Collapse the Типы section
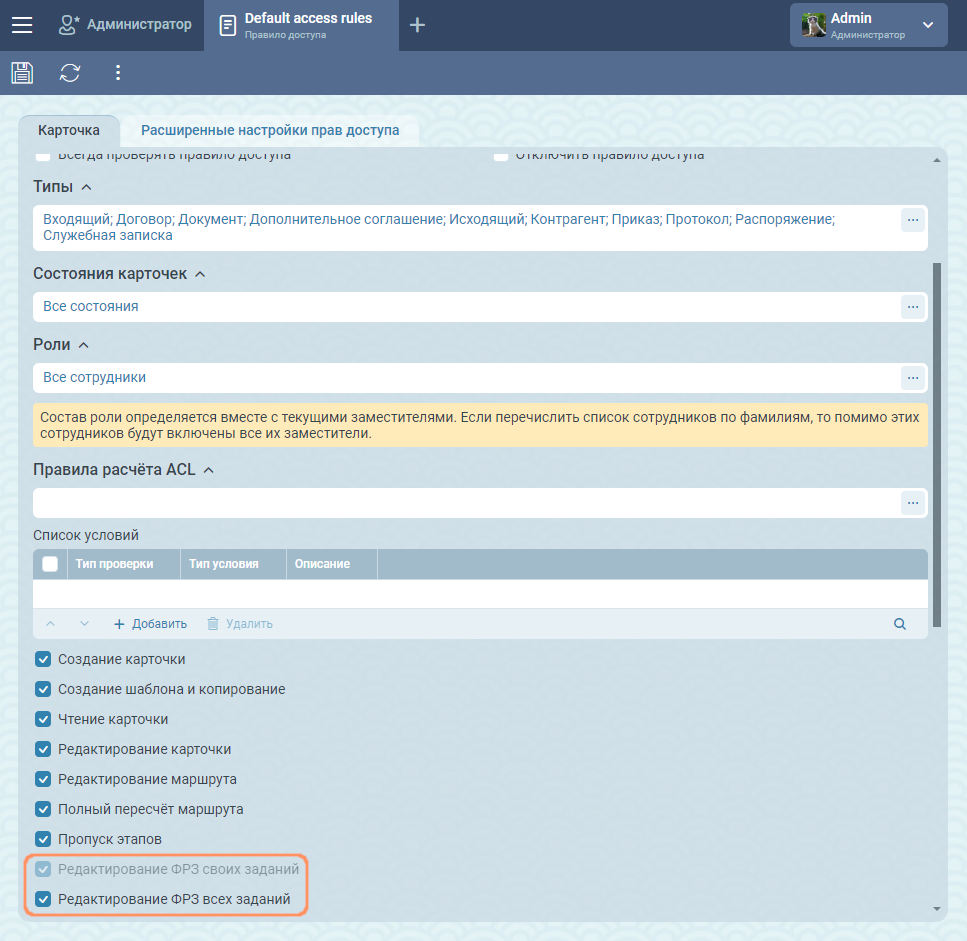 pos(86,188)
